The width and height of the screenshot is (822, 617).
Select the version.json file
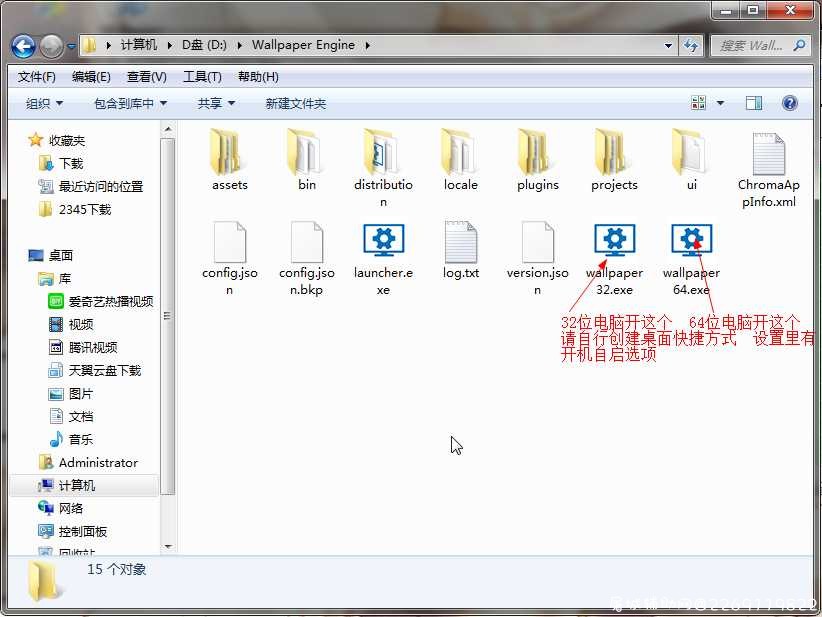pos(537,258)
